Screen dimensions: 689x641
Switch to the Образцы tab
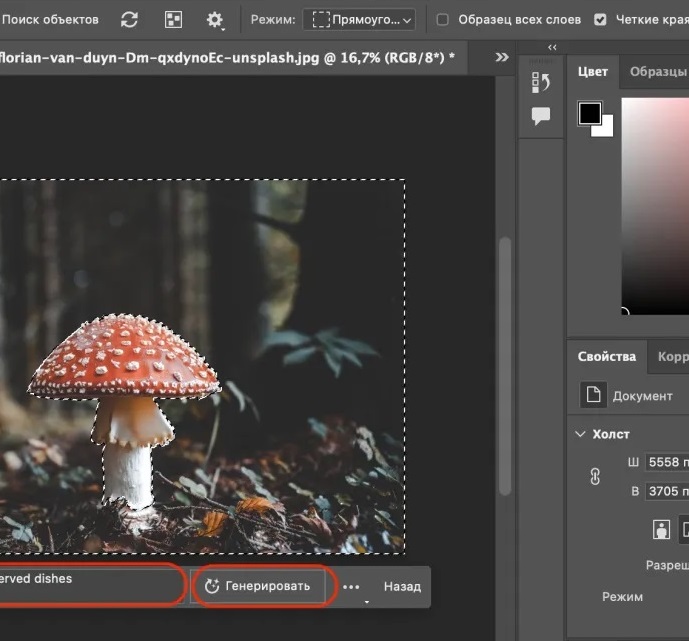[x=658, y=72]
